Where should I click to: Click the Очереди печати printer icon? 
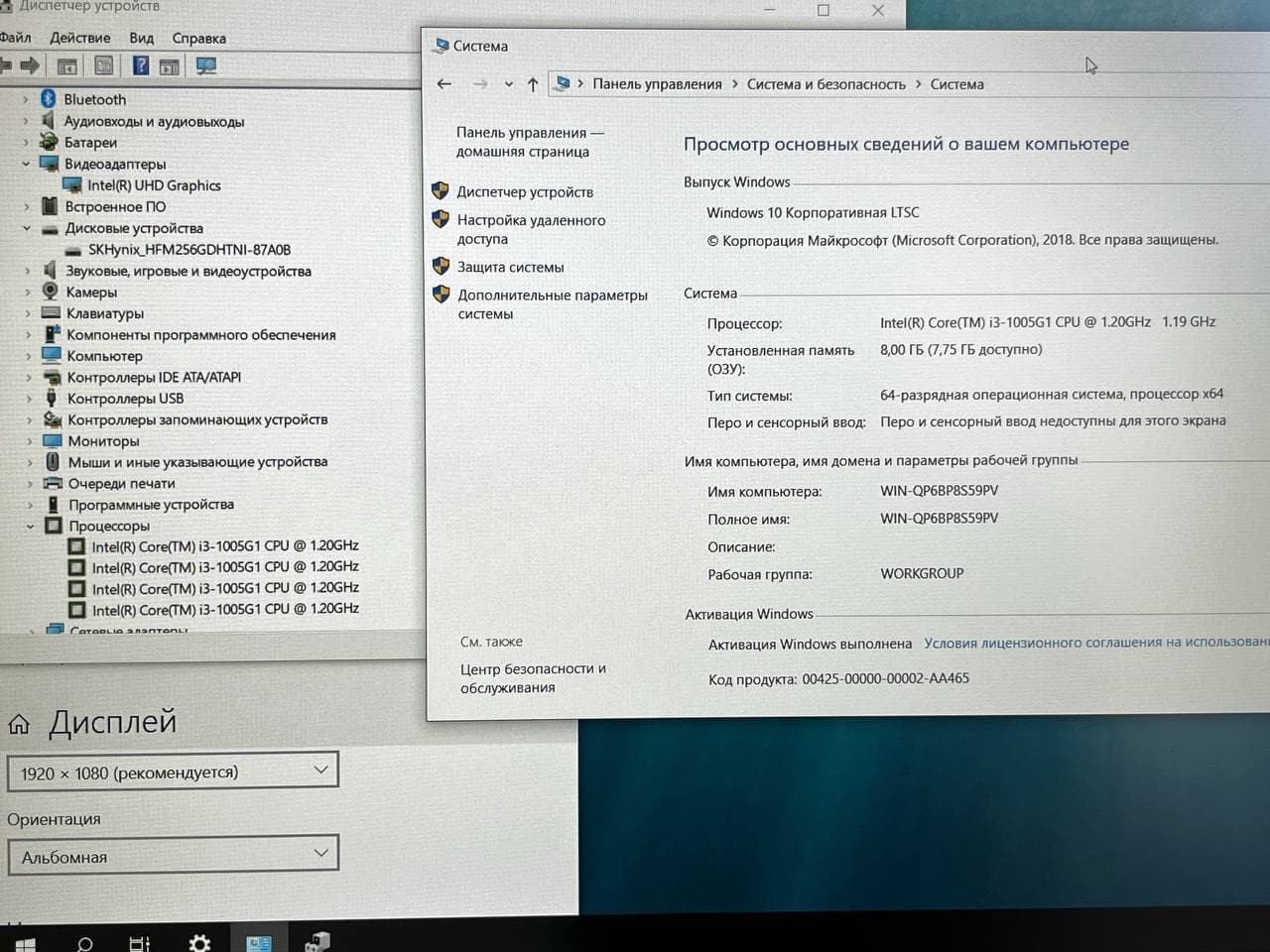tap(54, 483)
